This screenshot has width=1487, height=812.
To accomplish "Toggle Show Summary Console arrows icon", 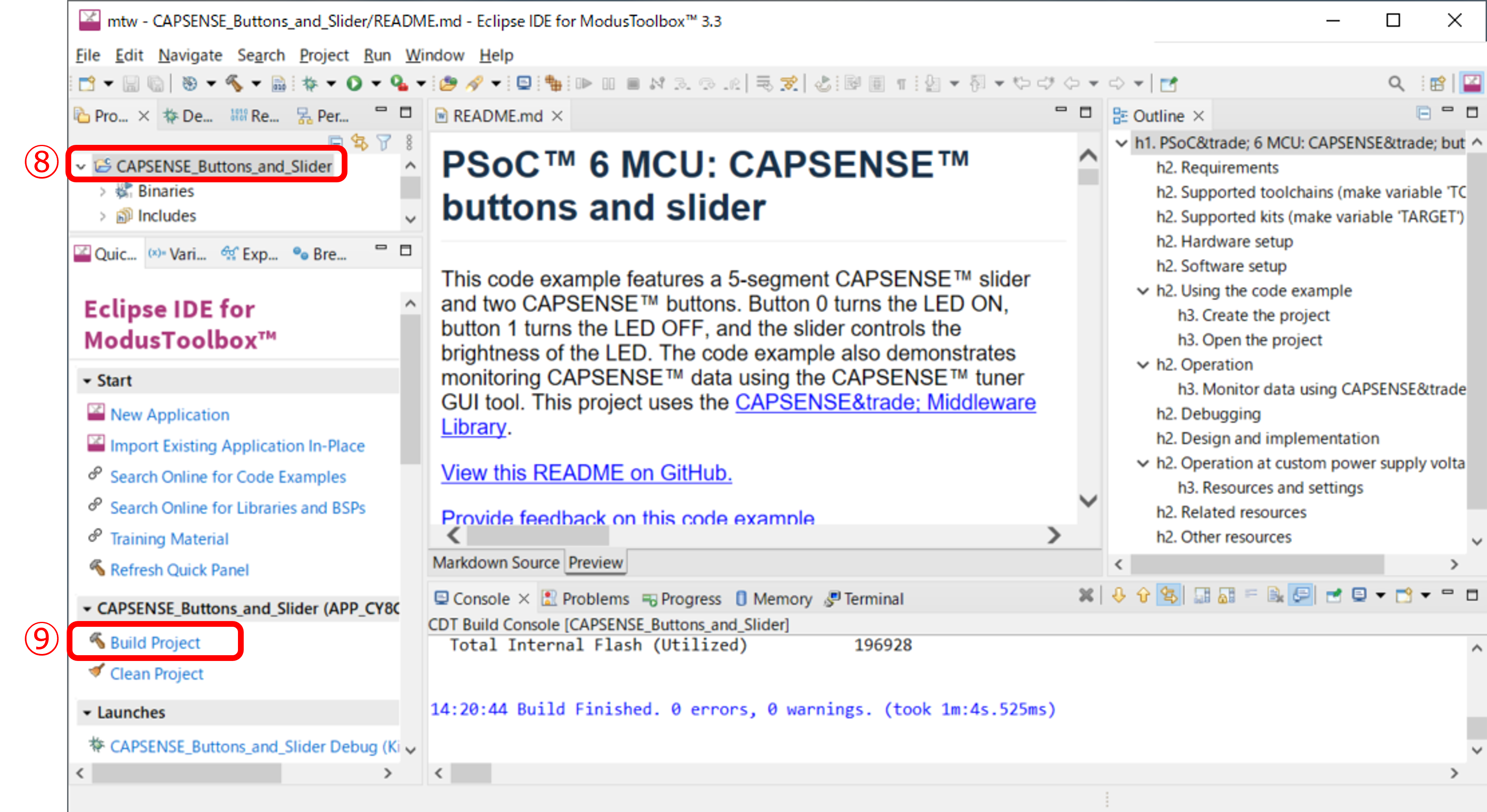I will [1168, 595].
